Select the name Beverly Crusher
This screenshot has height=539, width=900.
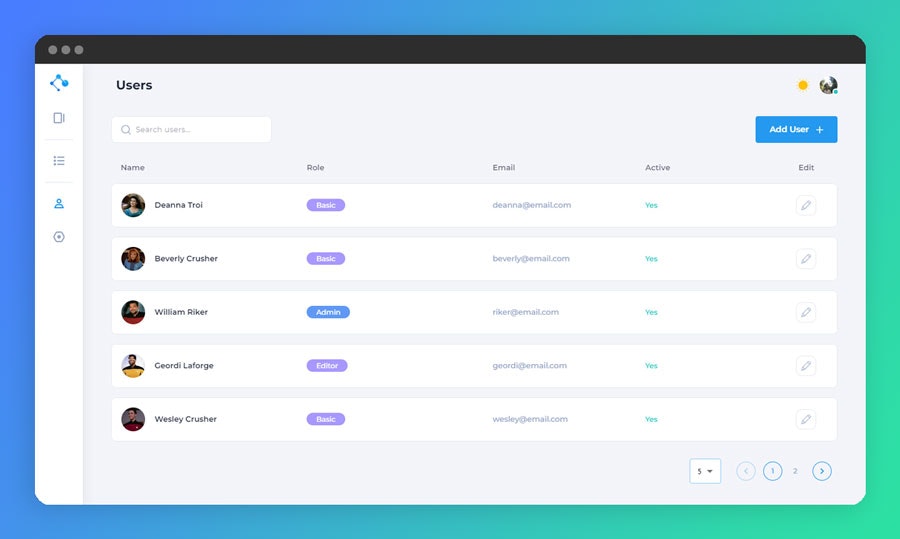(186, 259)
